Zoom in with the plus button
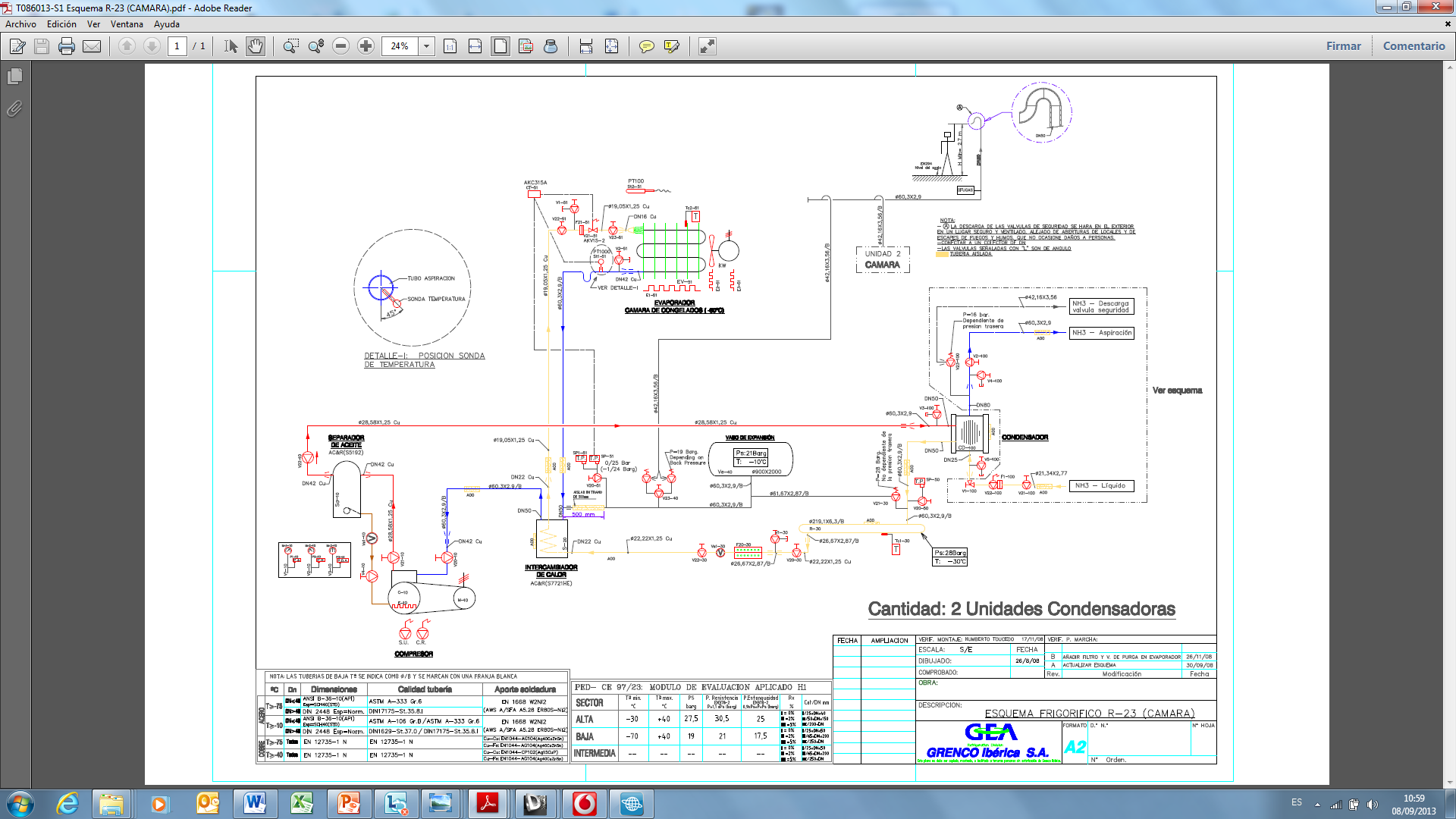 (x=366, y=46)
